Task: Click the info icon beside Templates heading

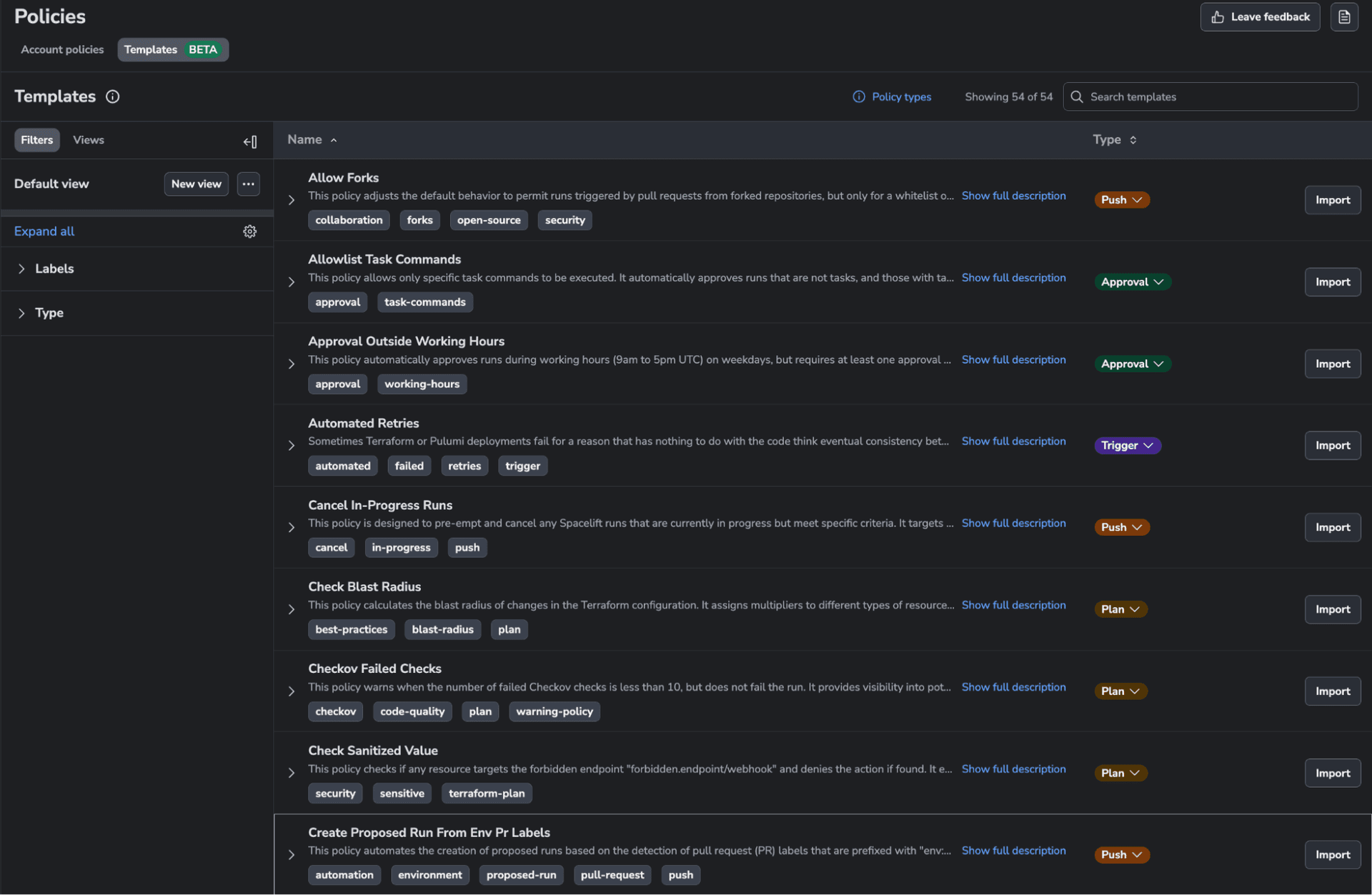Action: tap(112, 96)
